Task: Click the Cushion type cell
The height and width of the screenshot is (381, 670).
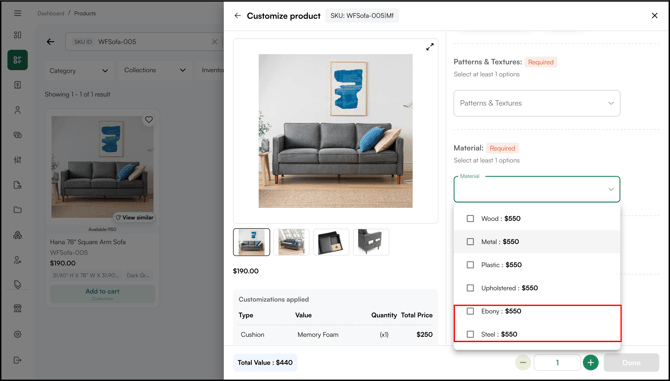Action: (x=252, y=334)
